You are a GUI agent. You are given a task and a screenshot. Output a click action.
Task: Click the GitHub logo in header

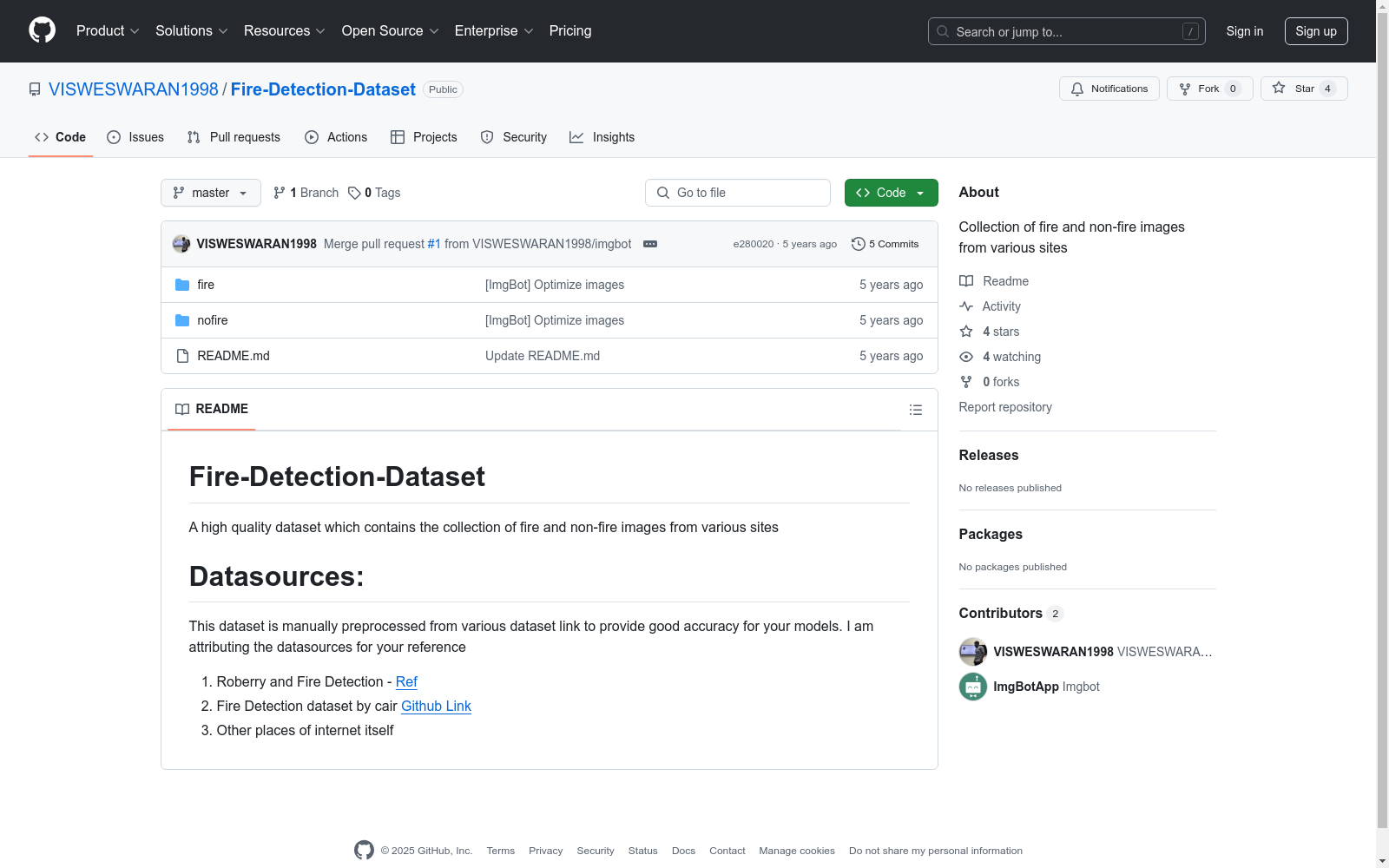click(x=42, y=30)
